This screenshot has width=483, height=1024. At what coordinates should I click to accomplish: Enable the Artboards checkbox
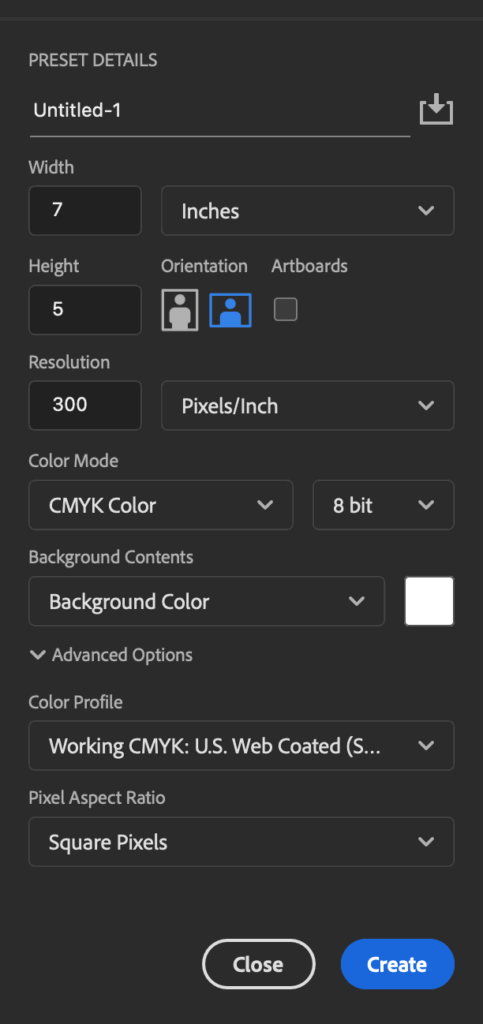[x=285, y=309]
